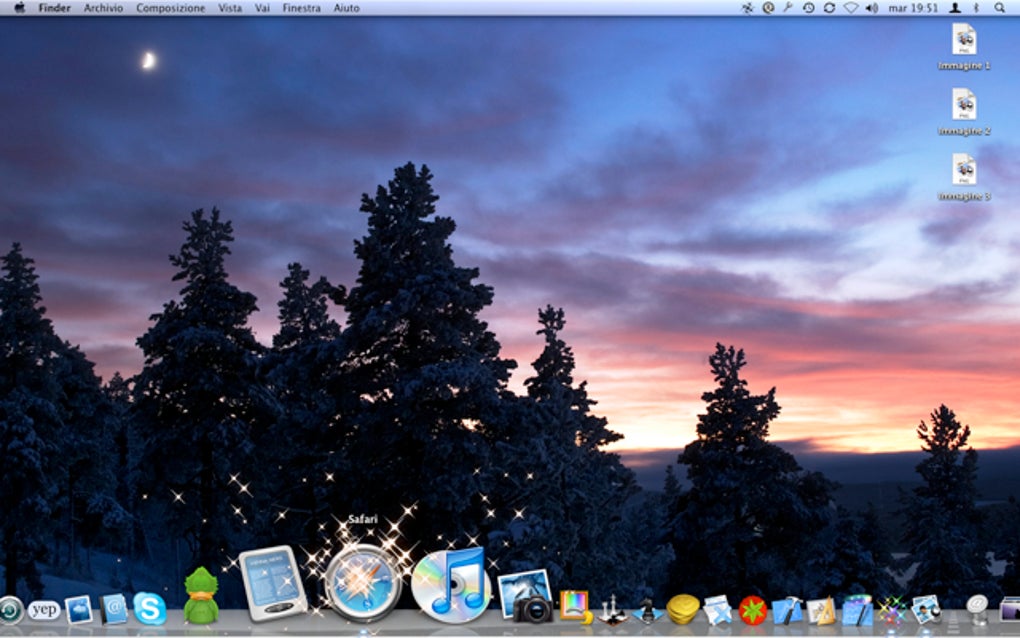Click the round Q menu bar icon
This screenshot has width=1020, height=638.
[x=768, y=8]
